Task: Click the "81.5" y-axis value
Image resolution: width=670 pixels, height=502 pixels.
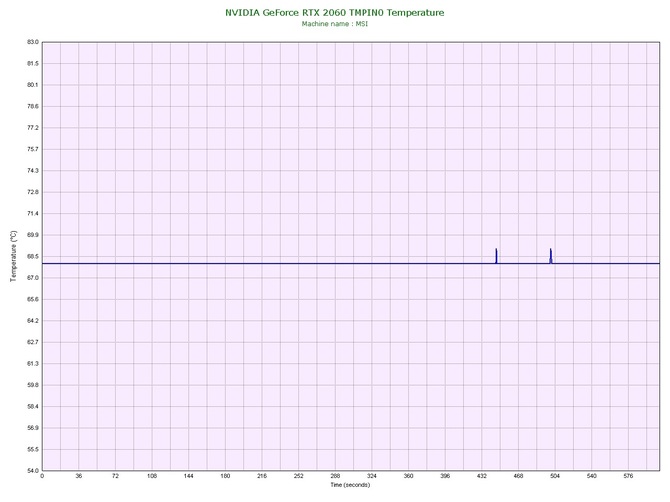Action: coord(33,63)
